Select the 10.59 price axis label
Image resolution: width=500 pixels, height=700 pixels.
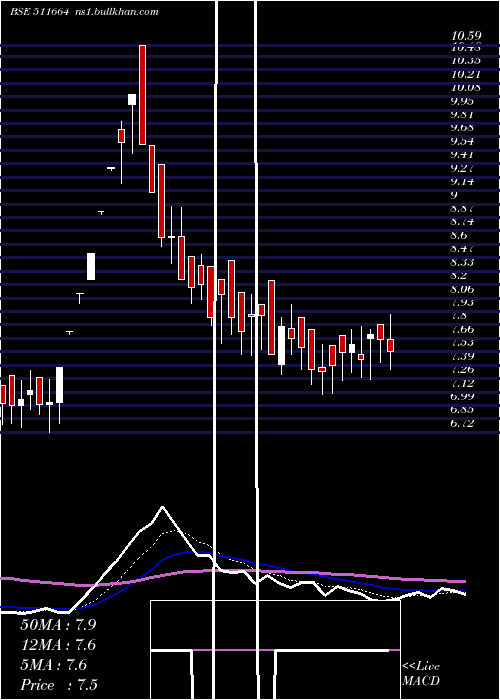[466, 35]
